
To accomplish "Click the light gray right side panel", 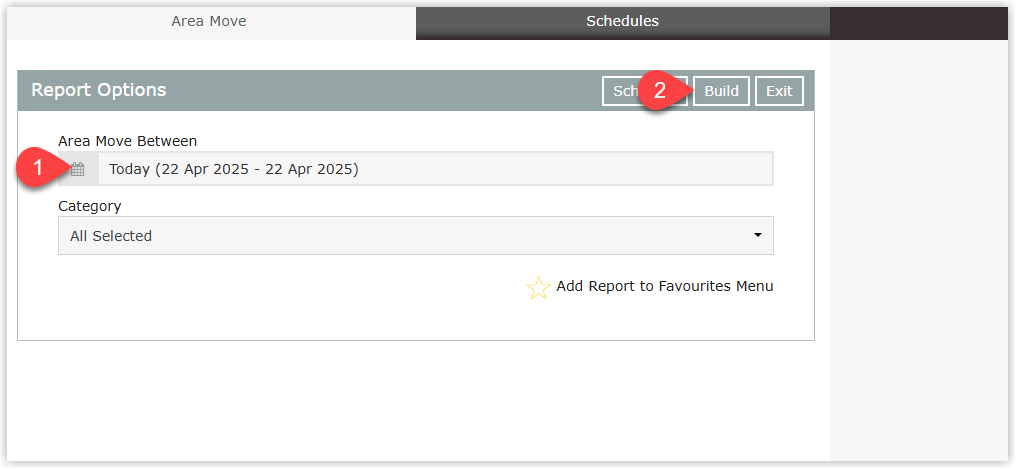I will click(x=919, y=250).
